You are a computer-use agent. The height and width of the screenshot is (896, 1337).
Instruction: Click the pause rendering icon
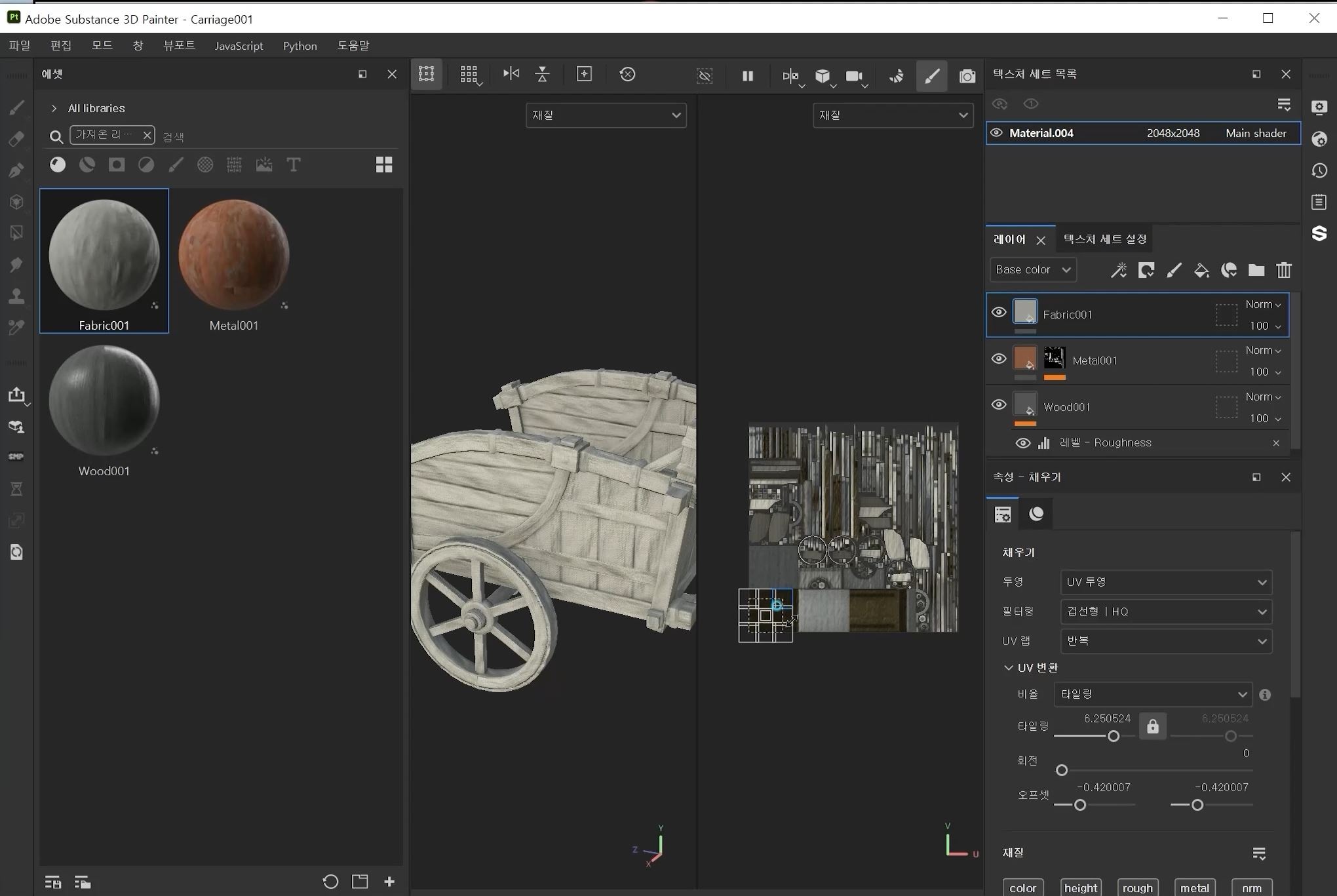(x=747, y=76)
